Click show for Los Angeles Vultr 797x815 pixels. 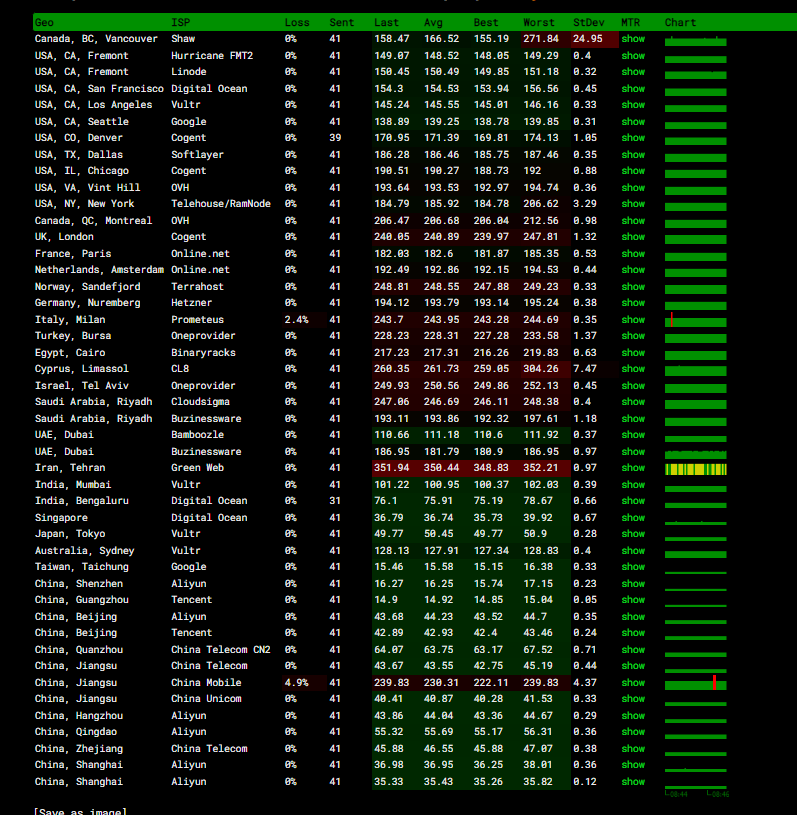633,105
